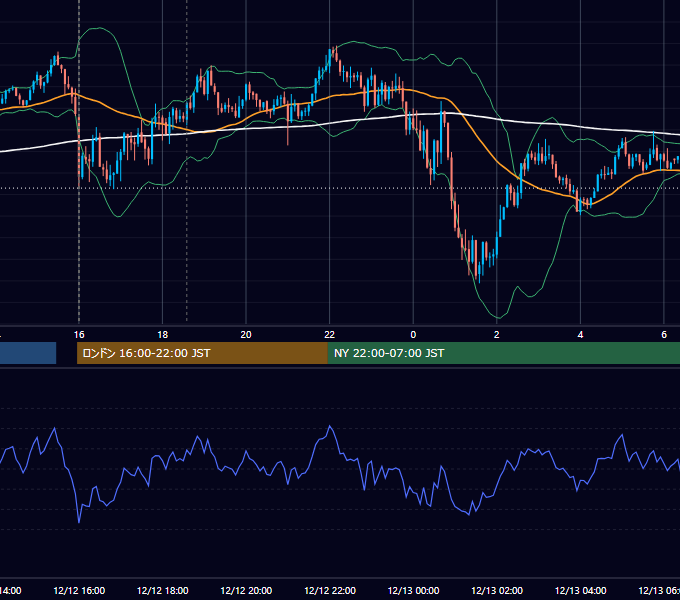
Task: Click the 12/12 18:00 date label
Action: click(163, 590)
